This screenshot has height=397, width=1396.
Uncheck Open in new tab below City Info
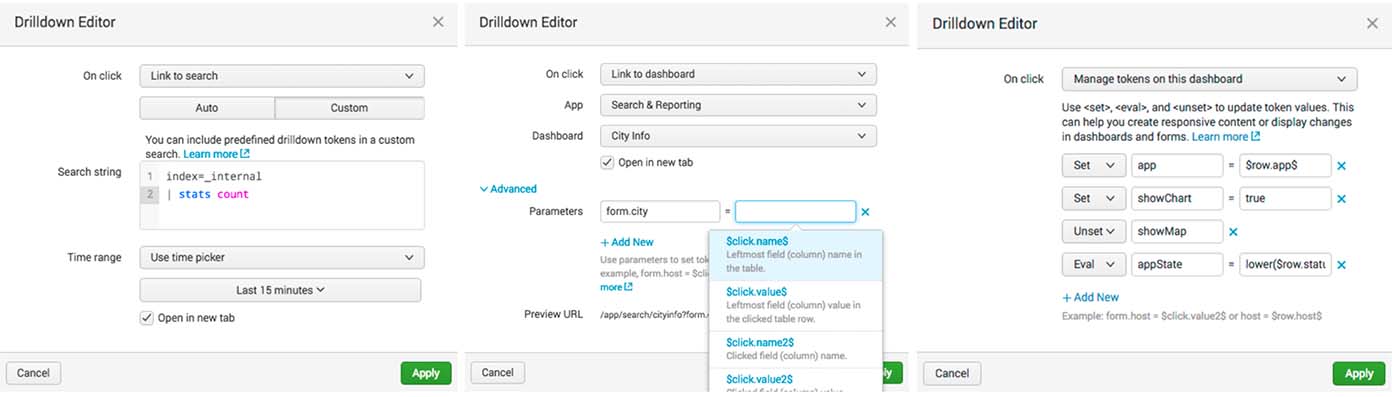(607, 162)
